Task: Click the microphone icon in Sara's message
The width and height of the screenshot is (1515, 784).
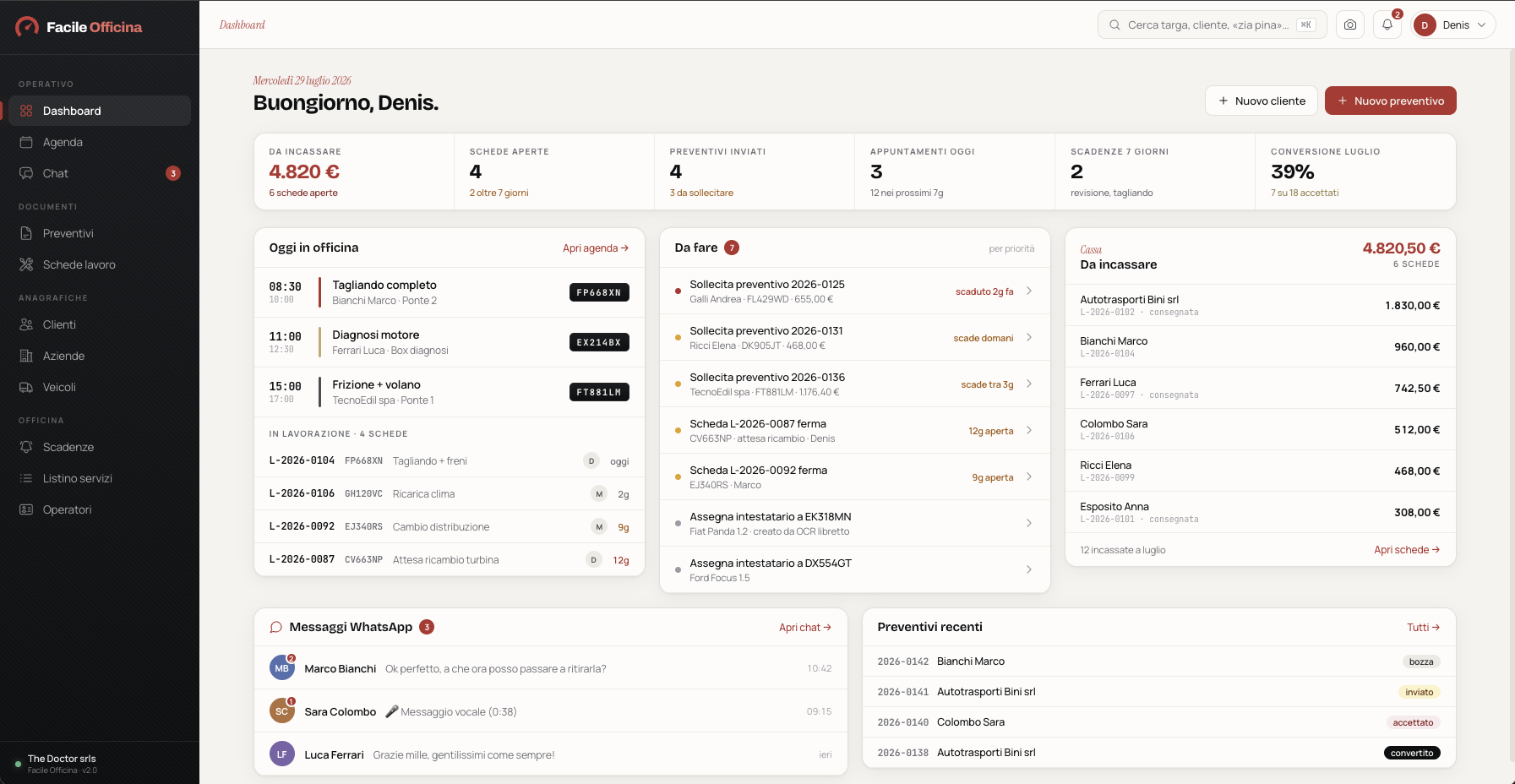Action: [391, 711]
